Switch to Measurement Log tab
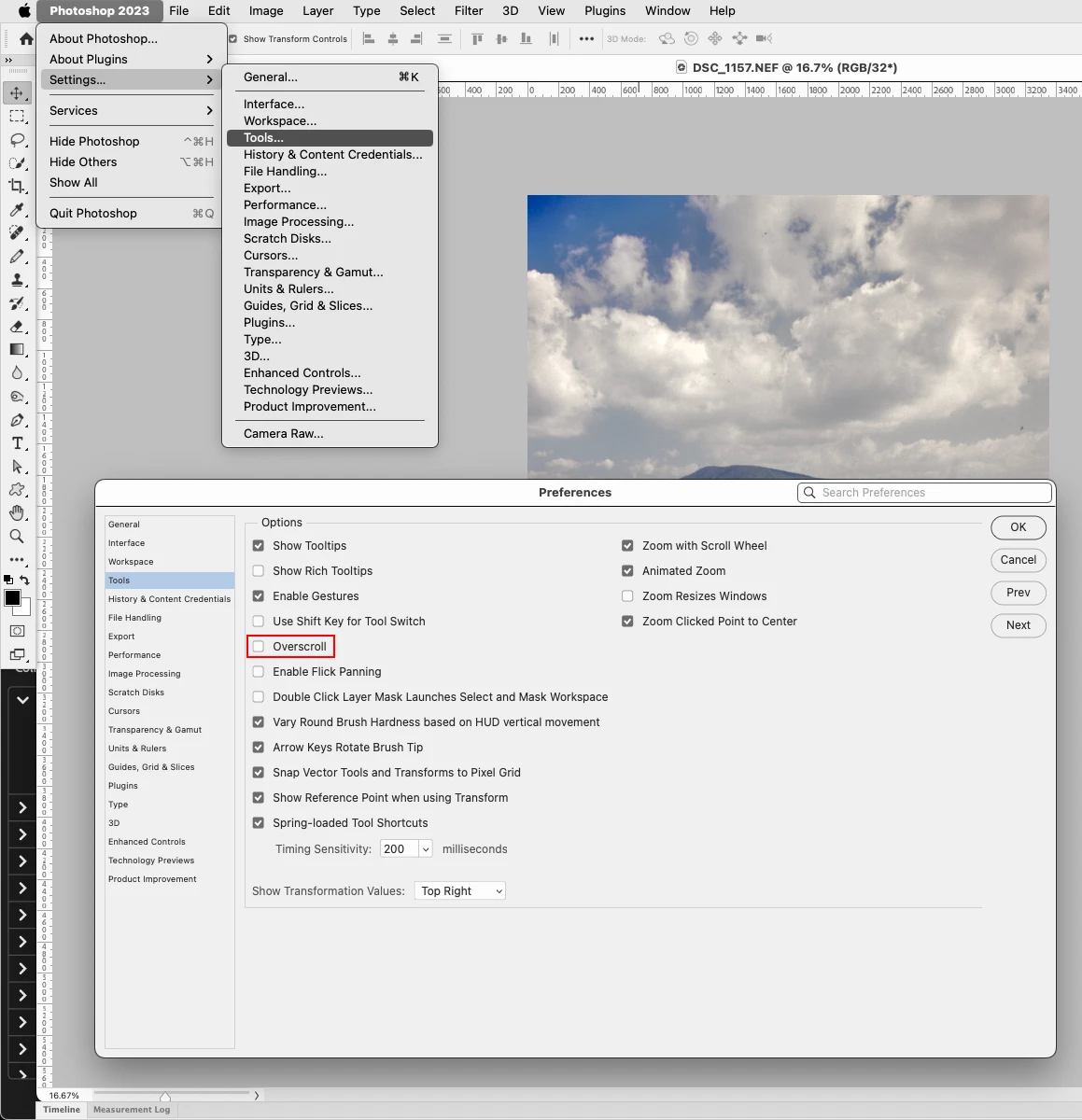Screen dimensions: 1082x1120 (132, 1110)
